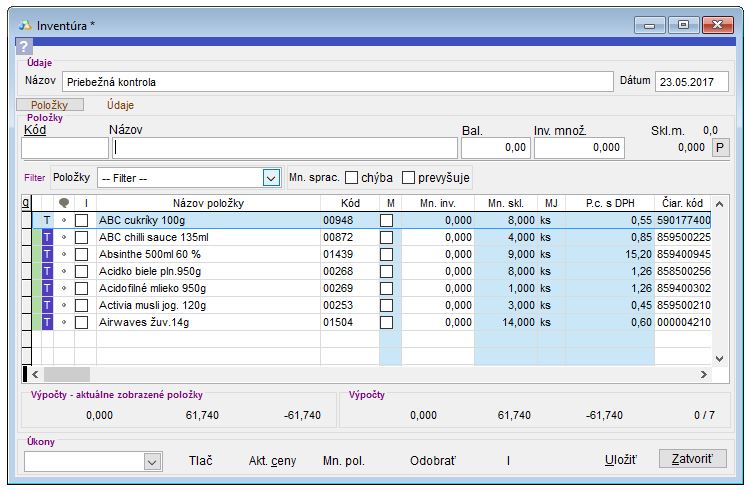Check the M box for ABC cukríky 100g
The image size is (751, 490).
(387, 220)
